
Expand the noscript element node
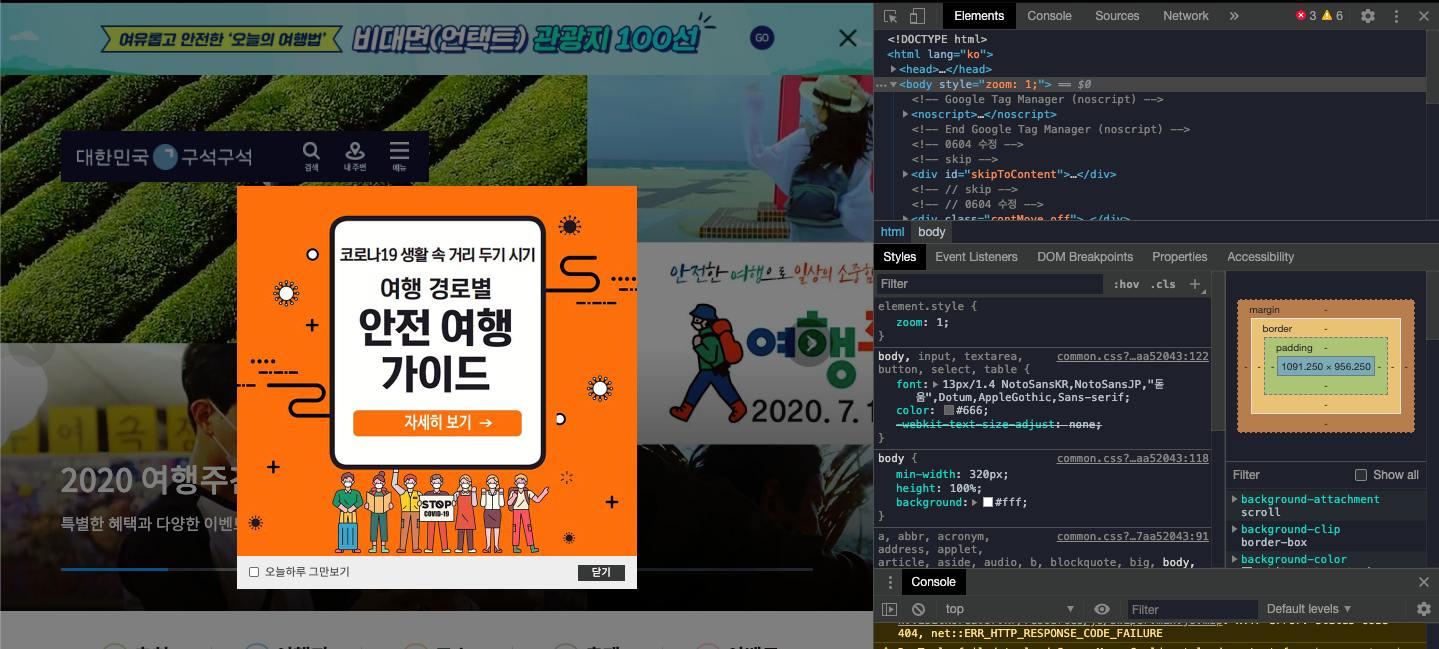tap(905, 114)
